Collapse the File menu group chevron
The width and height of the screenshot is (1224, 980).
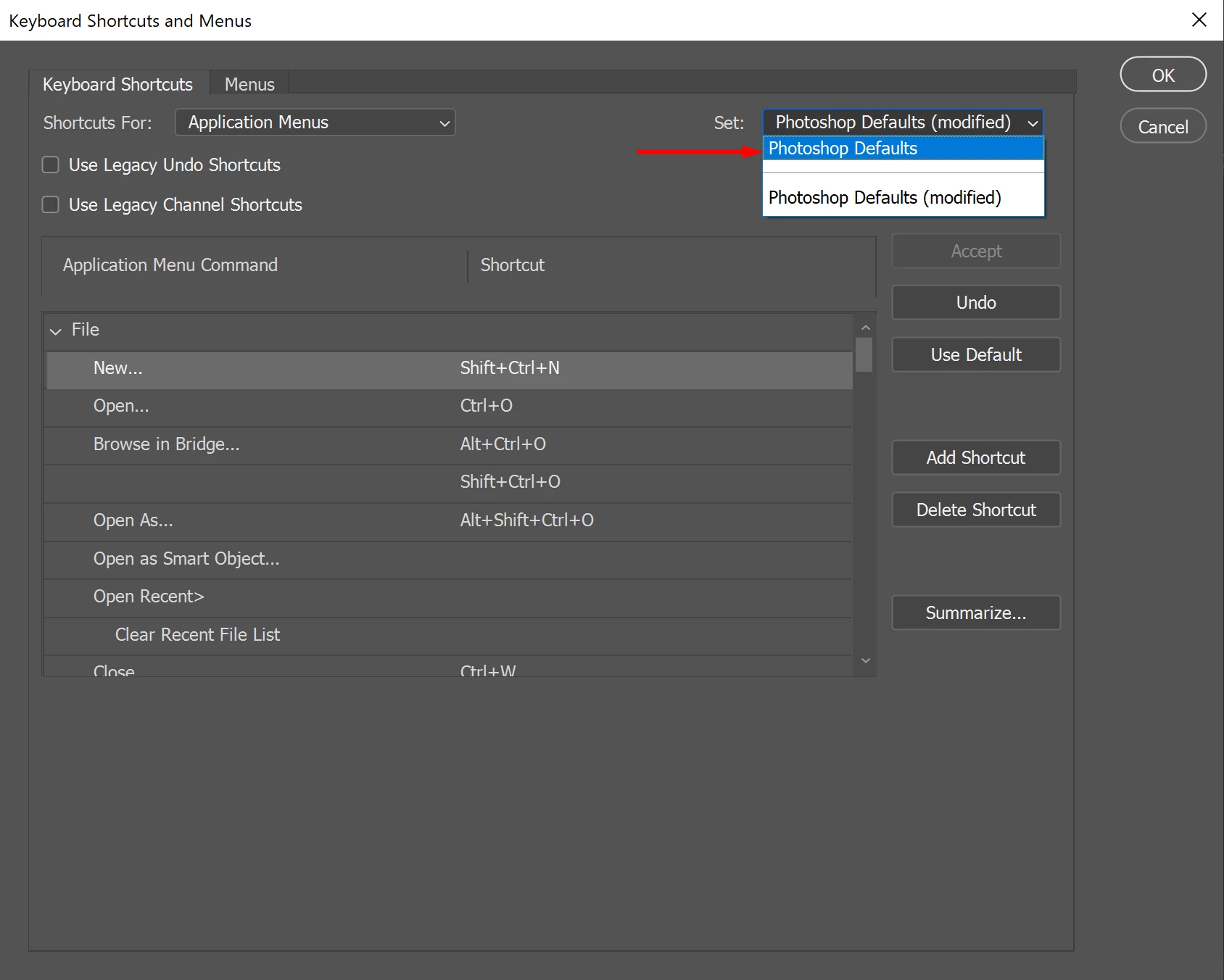pyautogui.click(x=56, y=331)
